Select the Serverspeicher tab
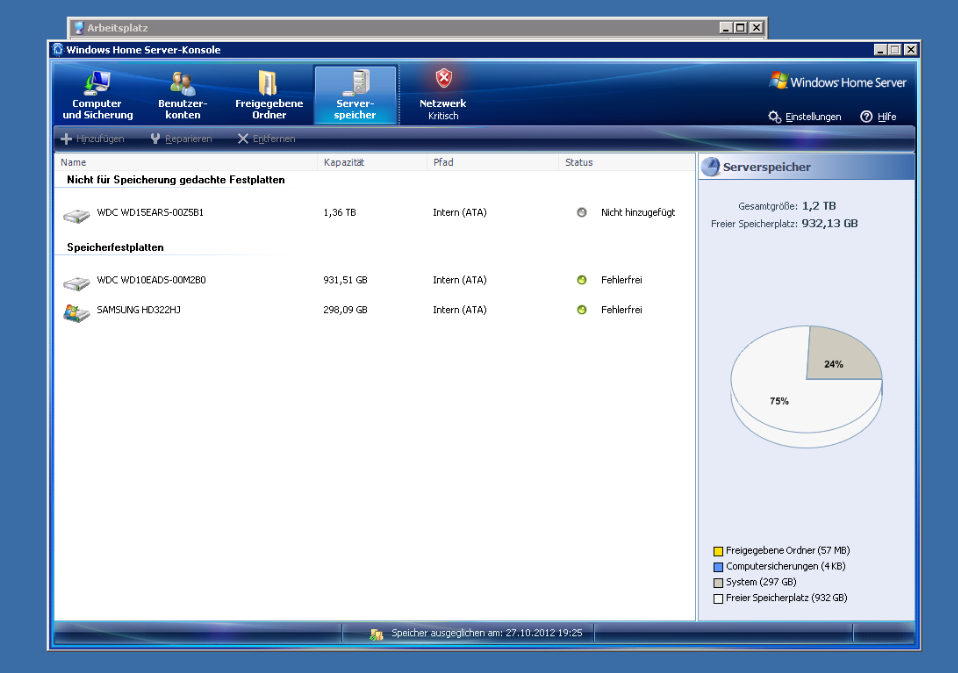Image resolution: width=958 pixels, height=673 pixels. click(356, 95)
